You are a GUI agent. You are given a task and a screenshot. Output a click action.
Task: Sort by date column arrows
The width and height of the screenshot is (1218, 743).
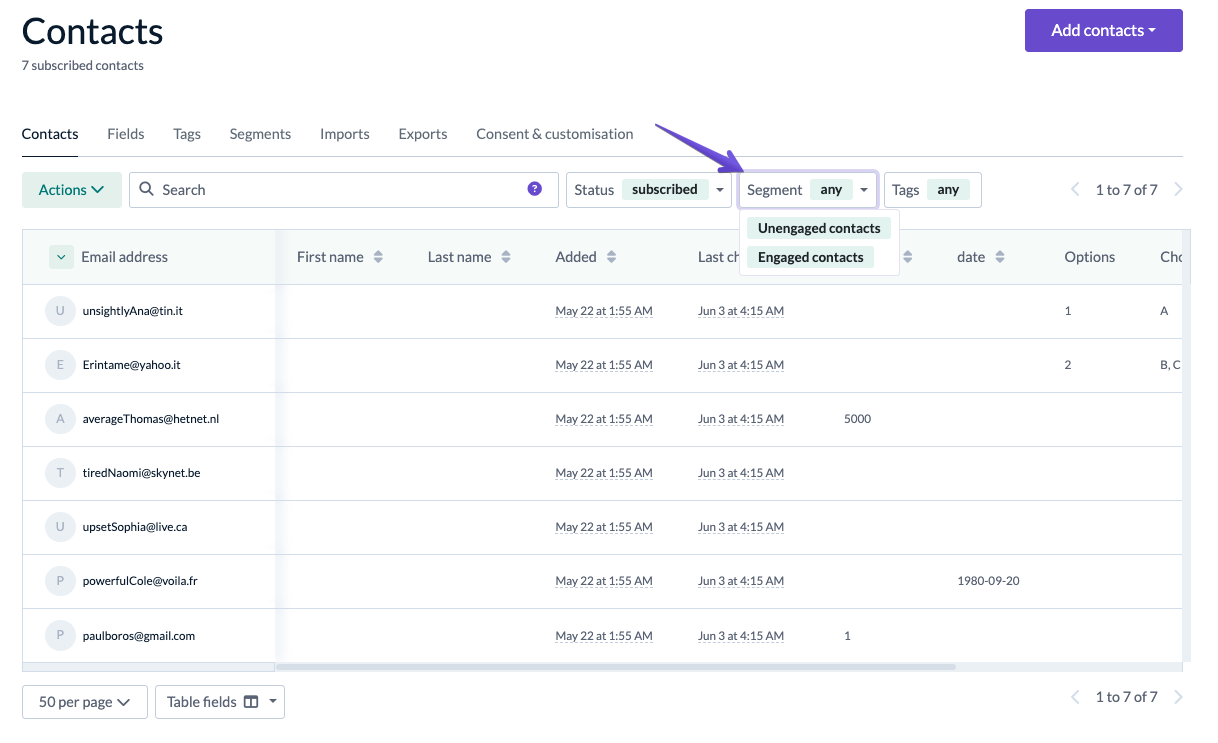(x=1000, y=257)
